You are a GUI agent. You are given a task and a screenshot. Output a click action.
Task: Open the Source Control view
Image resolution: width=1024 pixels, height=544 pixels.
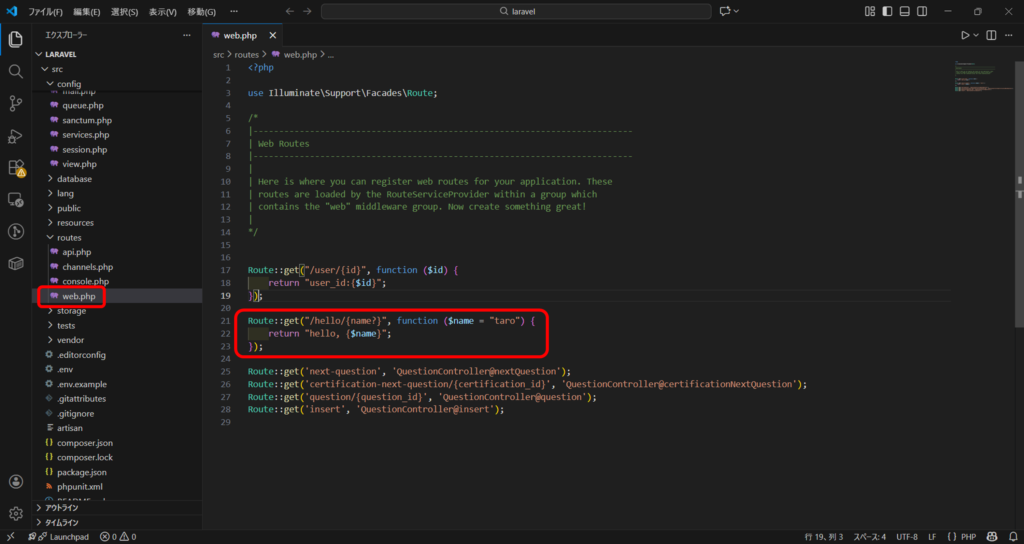[15, 104]
